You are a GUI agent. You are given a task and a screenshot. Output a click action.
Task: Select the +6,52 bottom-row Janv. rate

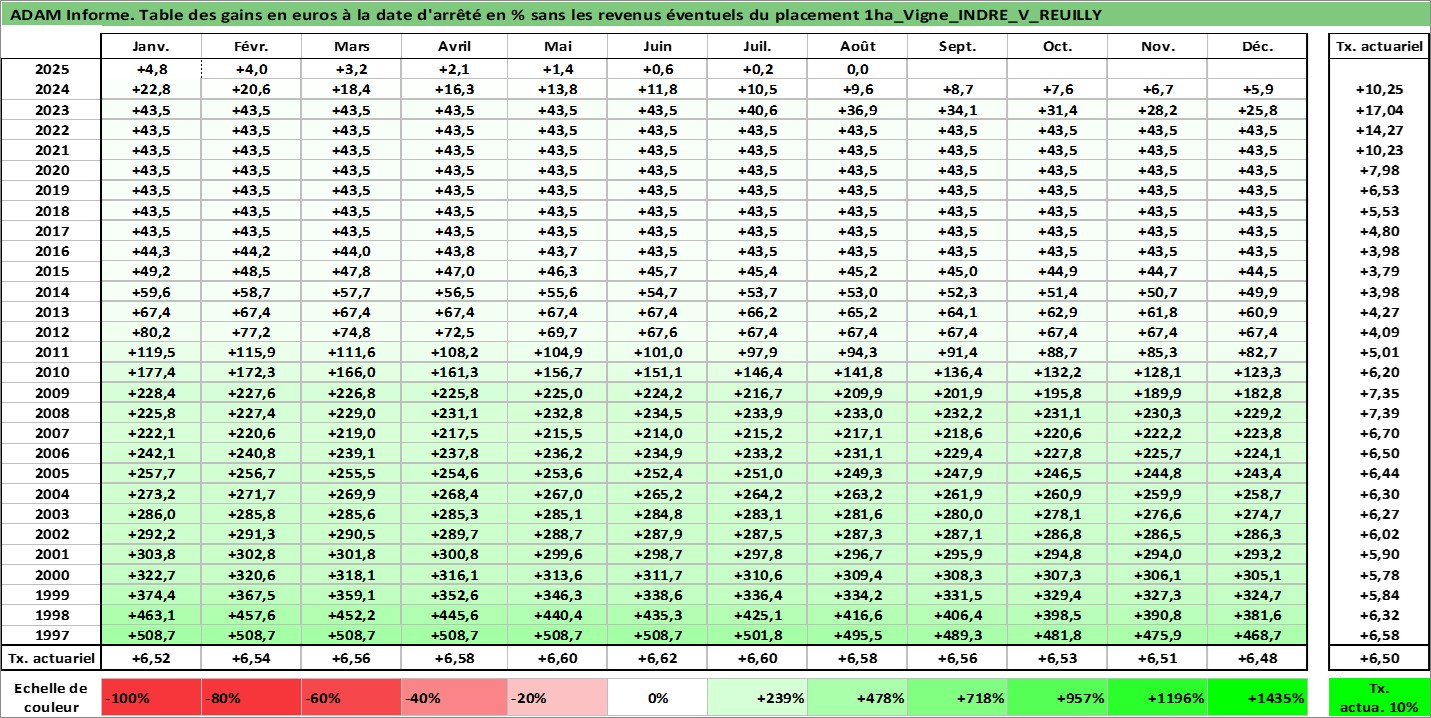click(152, 658)
